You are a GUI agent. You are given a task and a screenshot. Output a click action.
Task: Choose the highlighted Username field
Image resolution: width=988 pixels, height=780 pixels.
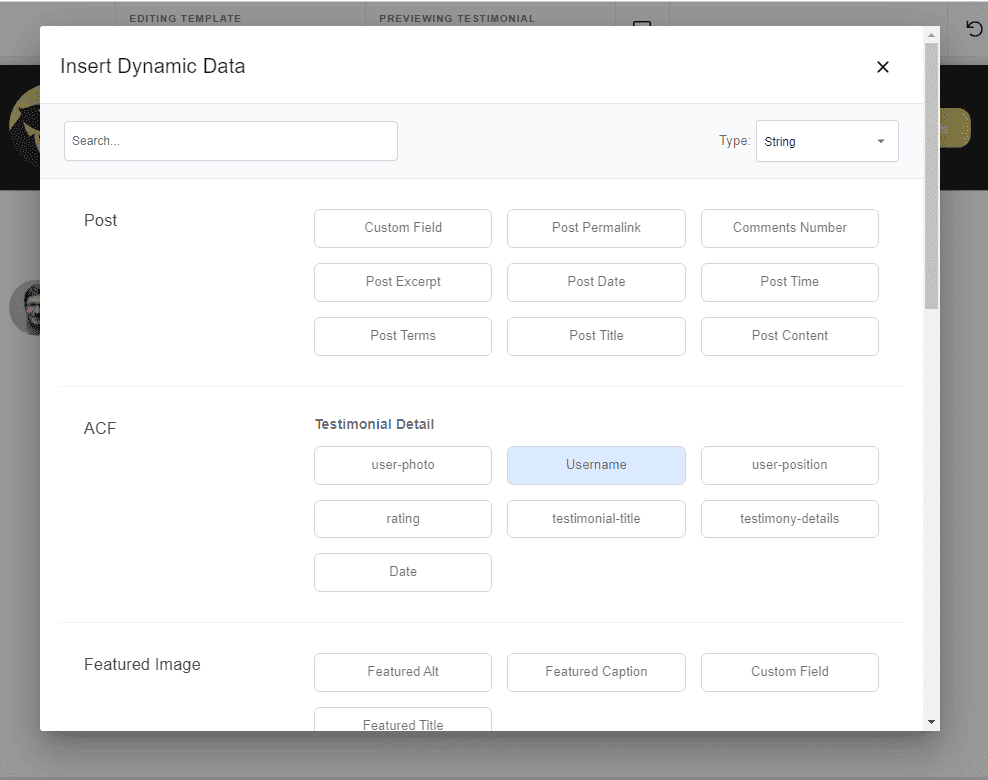pos(596,466)
